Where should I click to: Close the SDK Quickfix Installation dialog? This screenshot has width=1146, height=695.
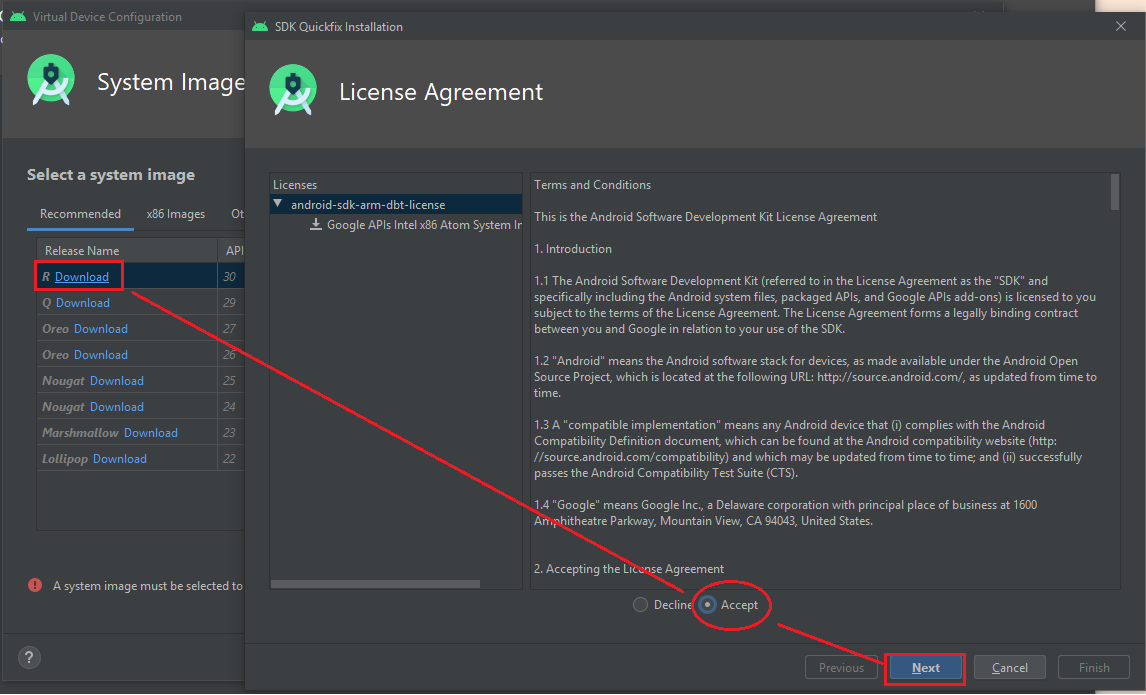pos(1120,26)
